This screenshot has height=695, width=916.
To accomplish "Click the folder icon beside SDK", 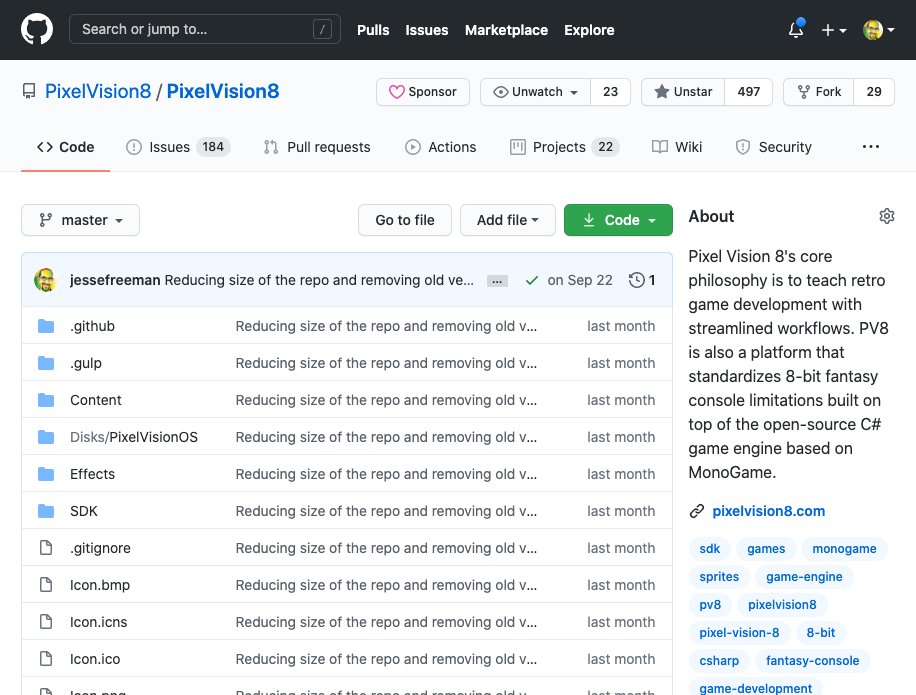I will [46, 511].
